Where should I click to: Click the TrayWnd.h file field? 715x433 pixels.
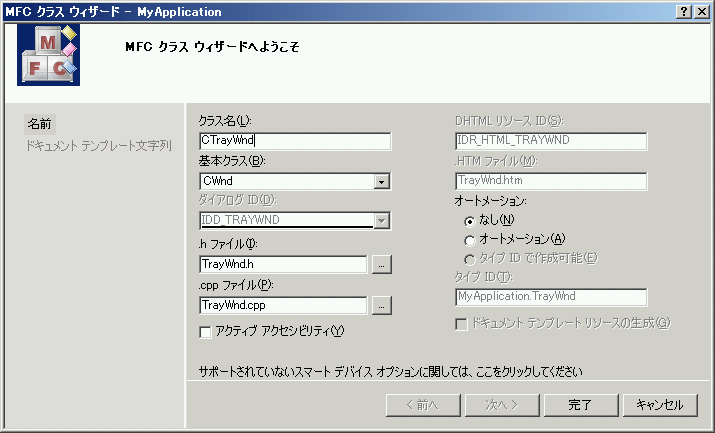coord(283,264)
